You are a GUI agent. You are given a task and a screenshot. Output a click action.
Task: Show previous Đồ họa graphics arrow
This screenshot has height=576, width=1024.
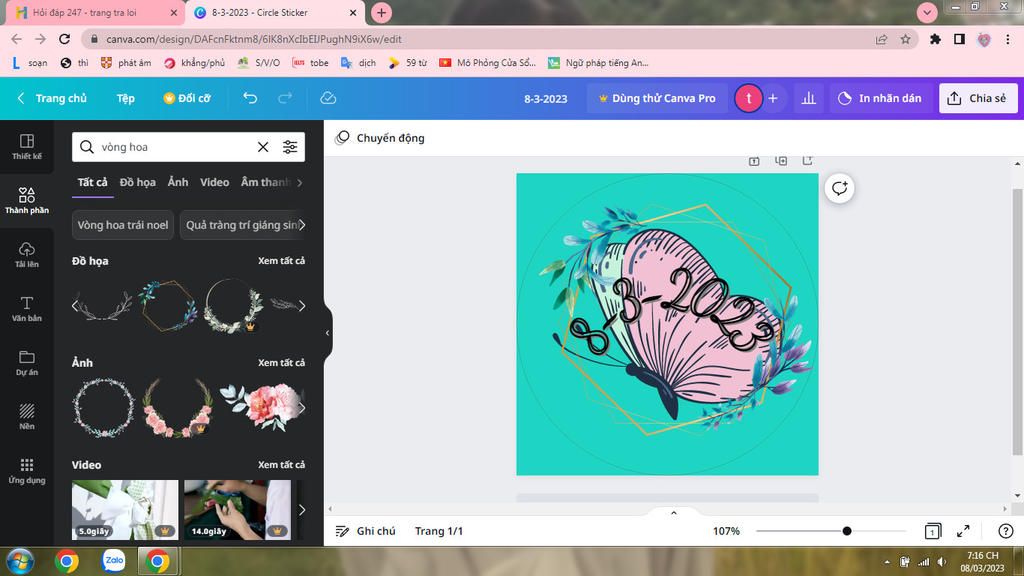(x=75, y=306)
